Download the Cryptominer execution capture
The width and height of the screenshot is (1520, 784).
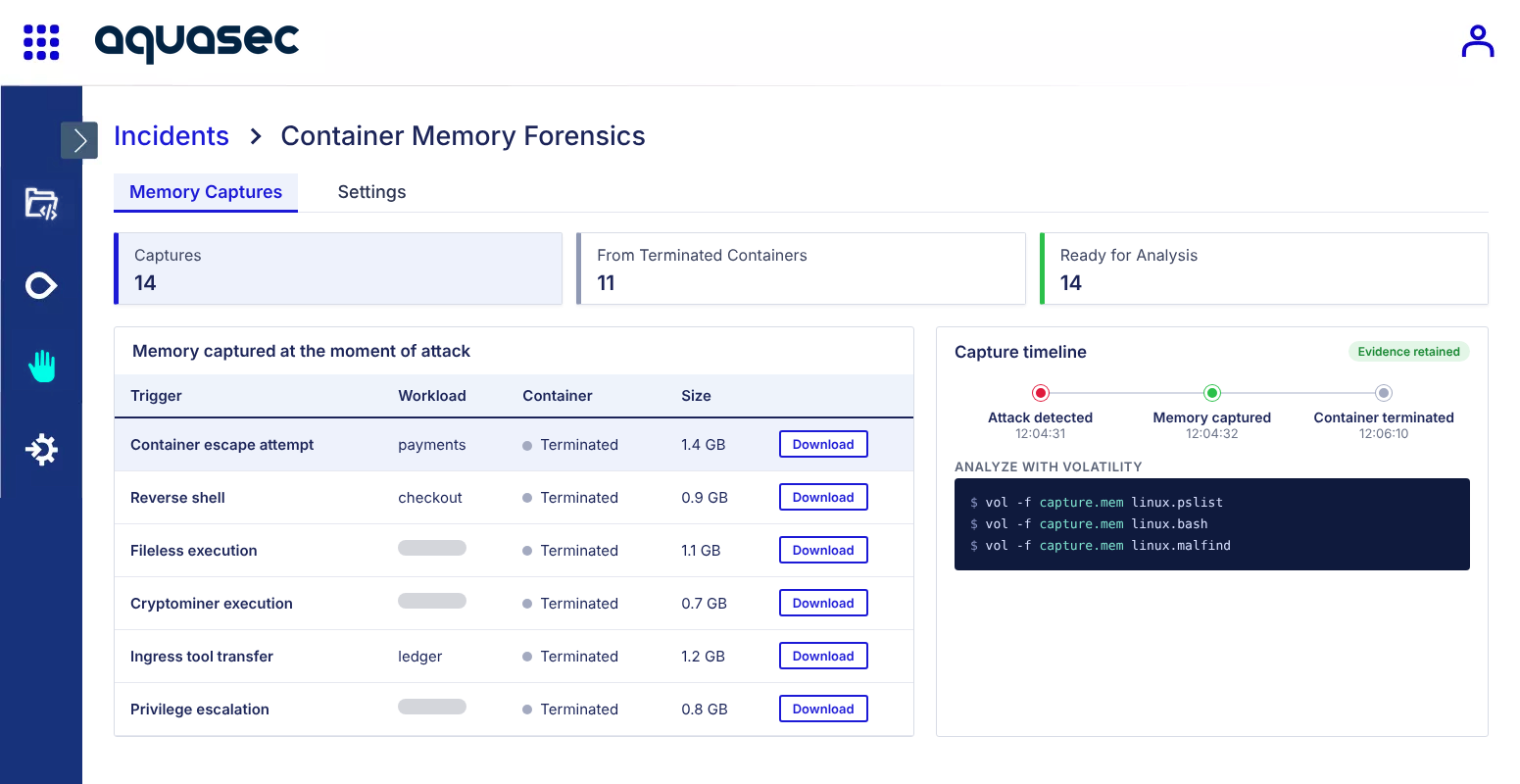coord(823,603)
